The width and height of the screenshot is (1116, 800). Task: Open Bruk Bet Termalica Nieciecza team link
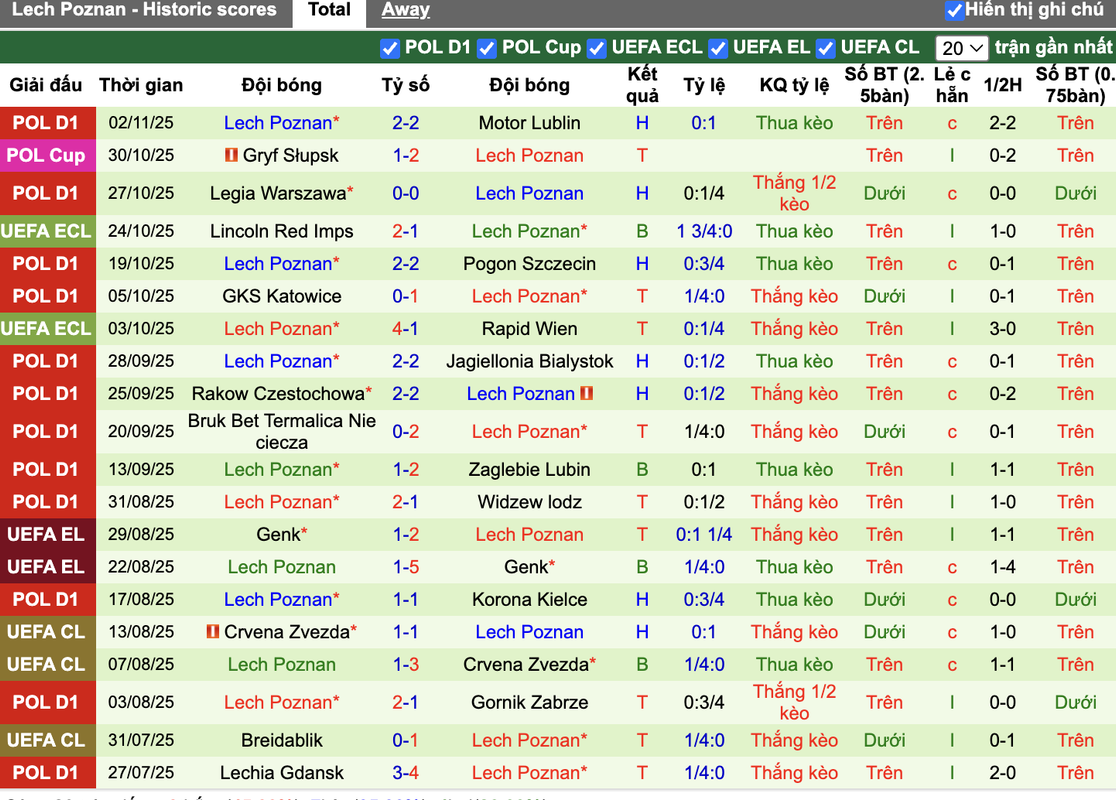click(x=282, y=431)
